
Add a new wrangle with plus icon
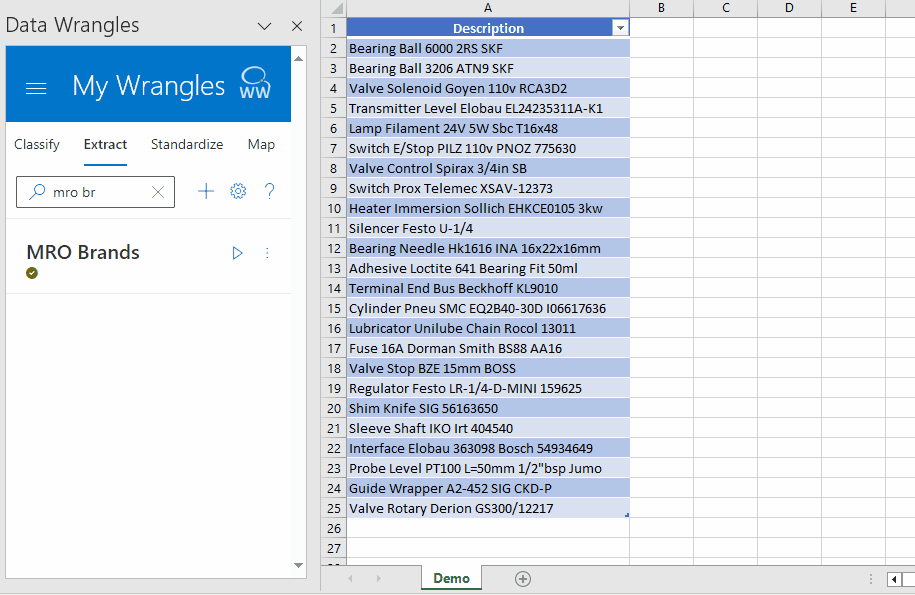click(x=206, y=191)
